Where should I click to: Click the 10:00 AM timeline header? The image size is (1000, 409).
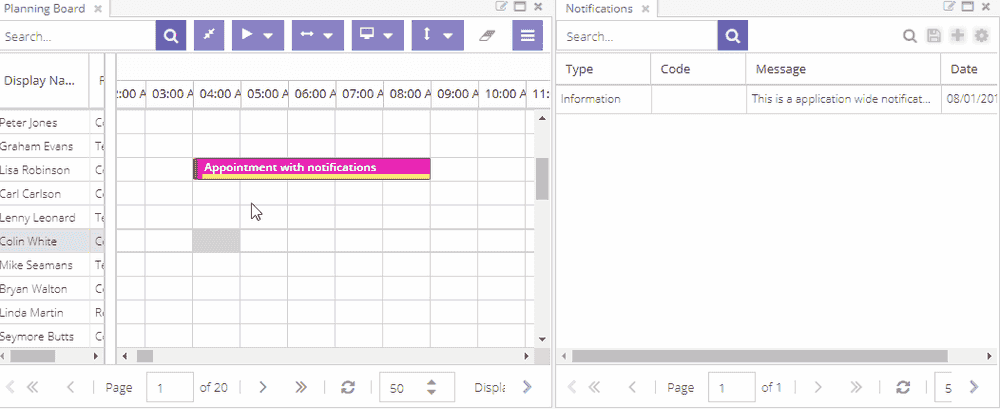coord(502,94)
